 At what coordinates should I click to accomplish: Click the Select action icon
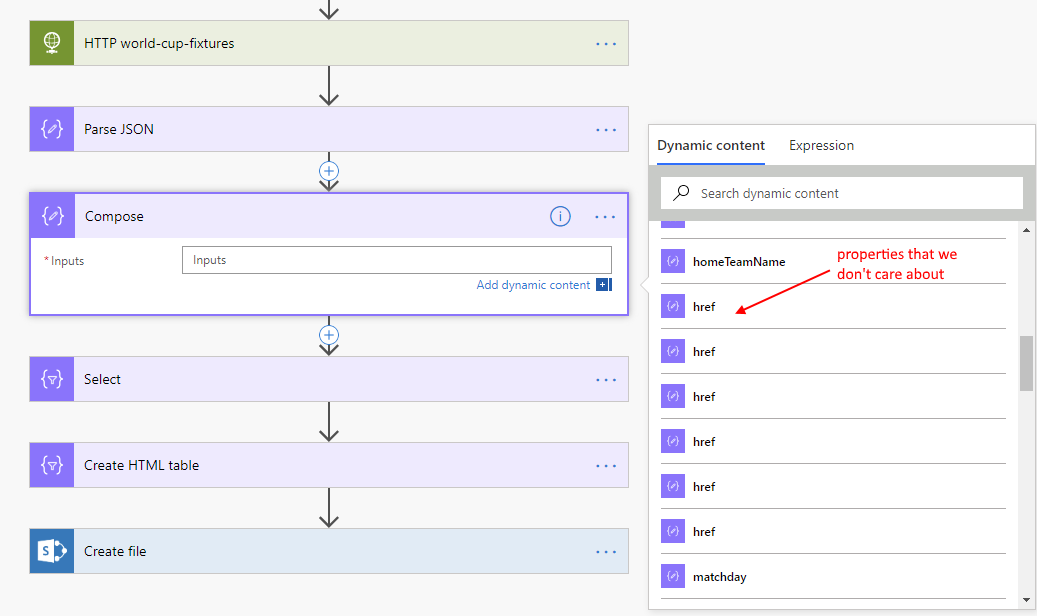tap(52, 380)
